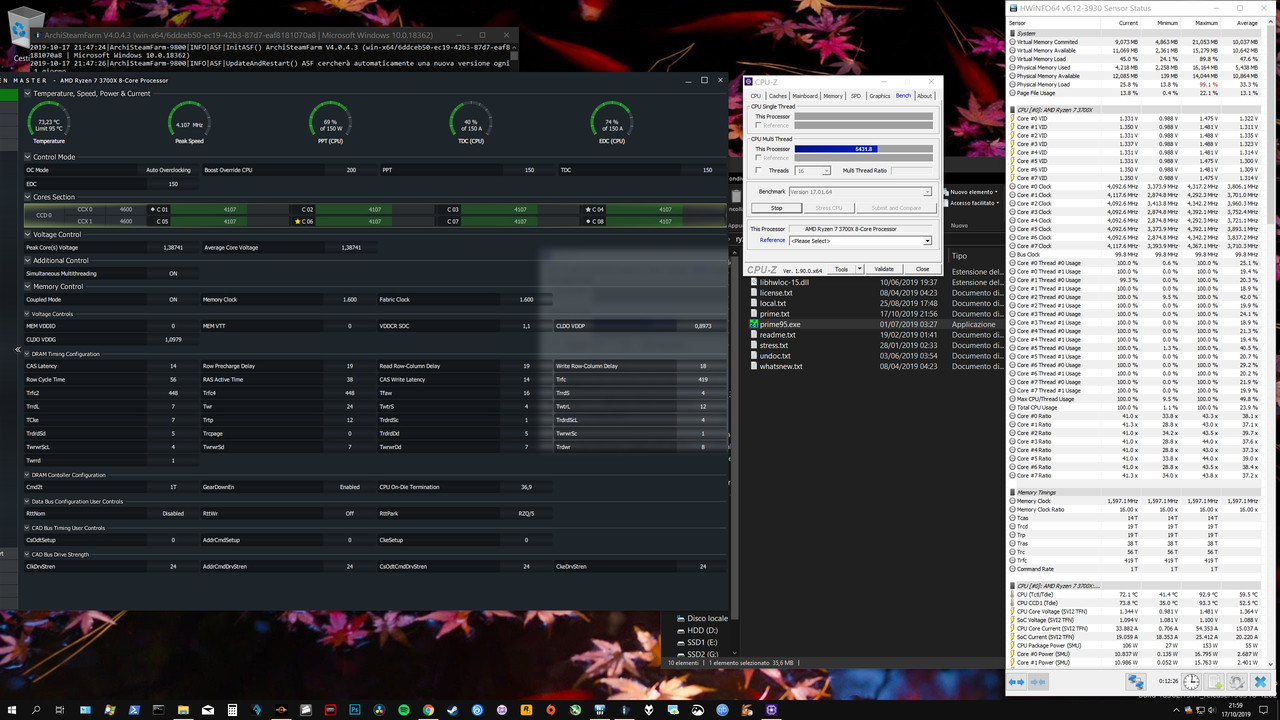Click Validate in the CPU-Z window
Viewport: 1280px width, 720px height.
pos(884,269)
